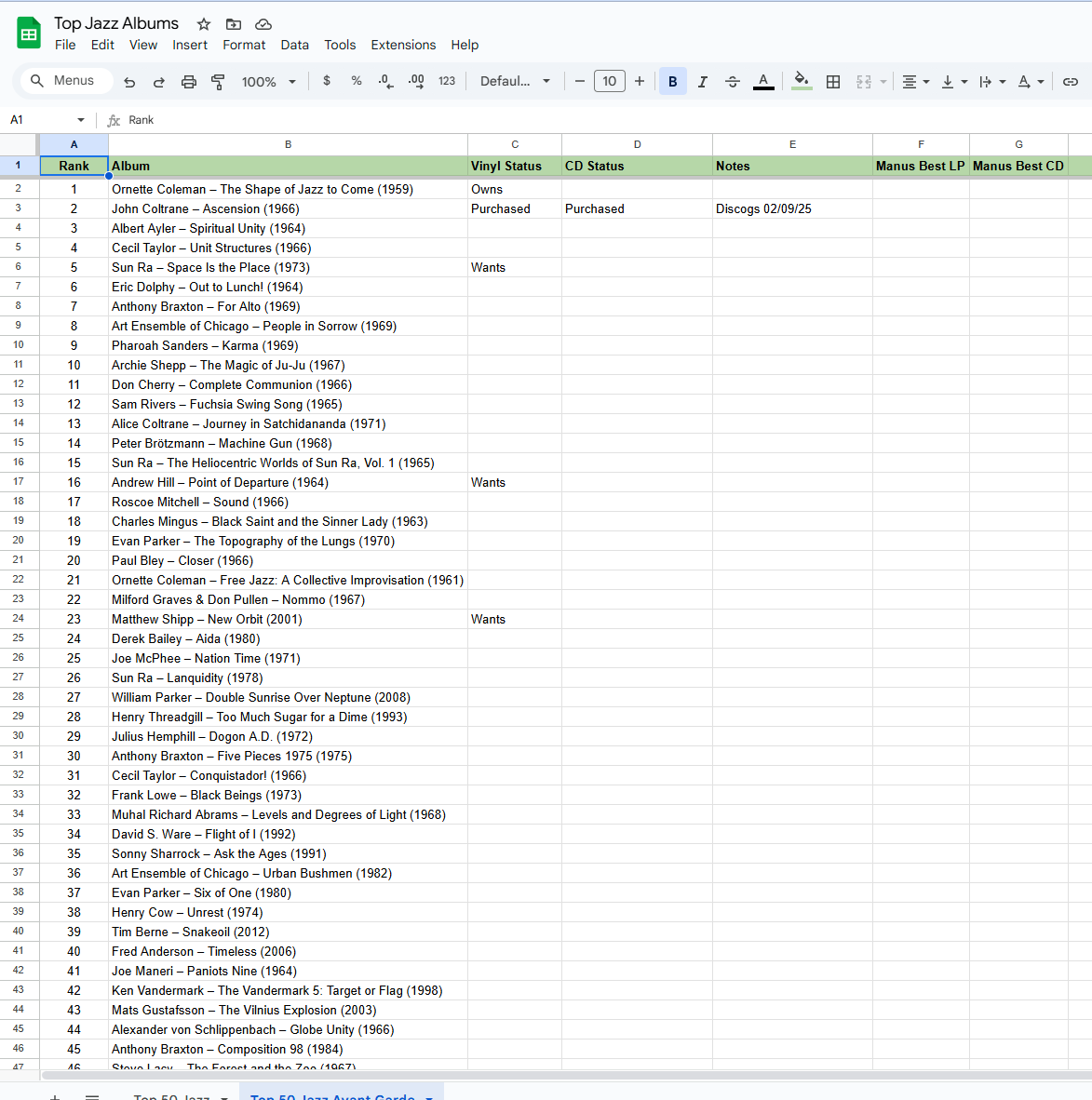Image resolution: width=1092 pixels, height=1100 pixels.
Task: Increase font size with plus button
Action: click(x=640, y=81)
